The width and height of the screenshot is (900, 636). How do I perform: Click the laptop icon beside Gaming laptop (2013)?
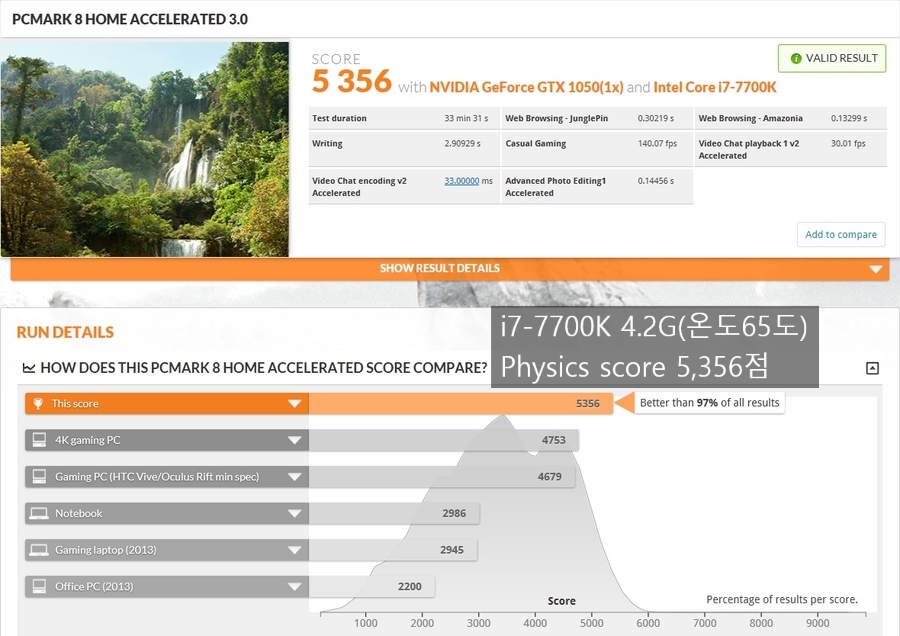(x=39, y=550)
